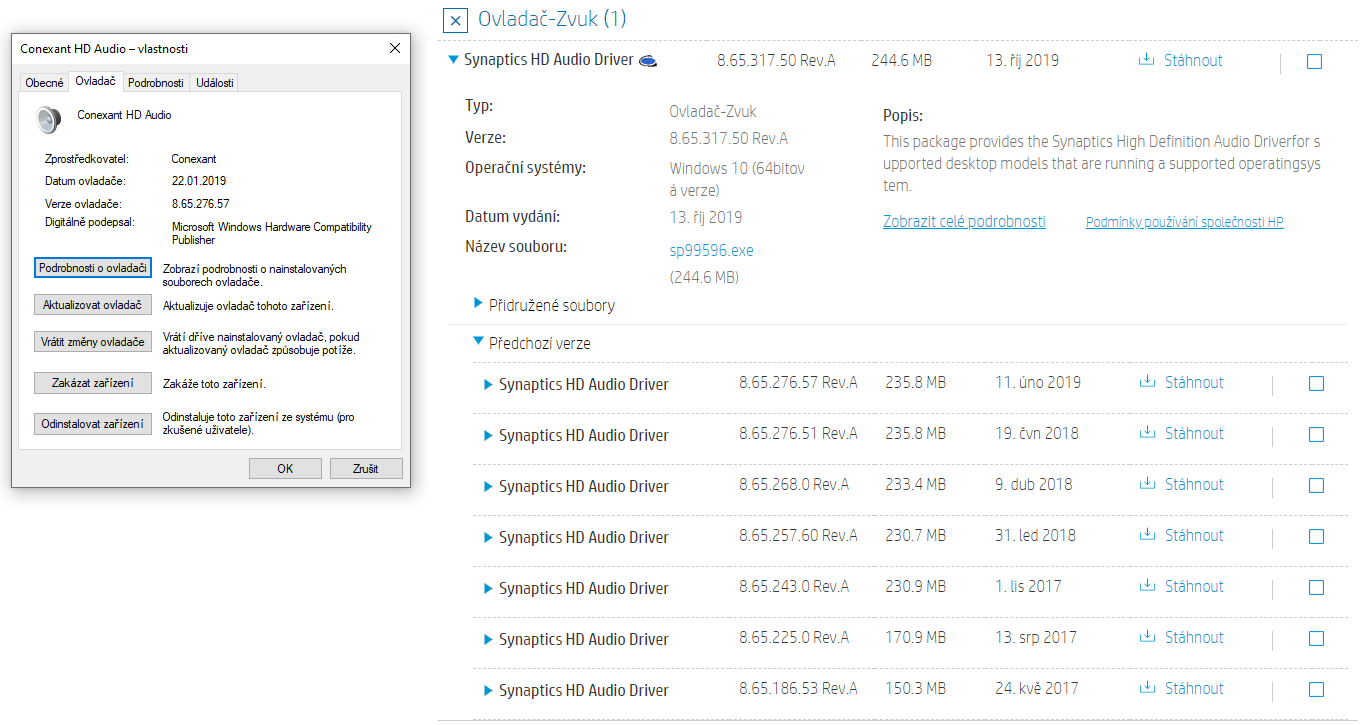Open the Podrobnosti tab

pyautogui.click(x=155, y=83)
